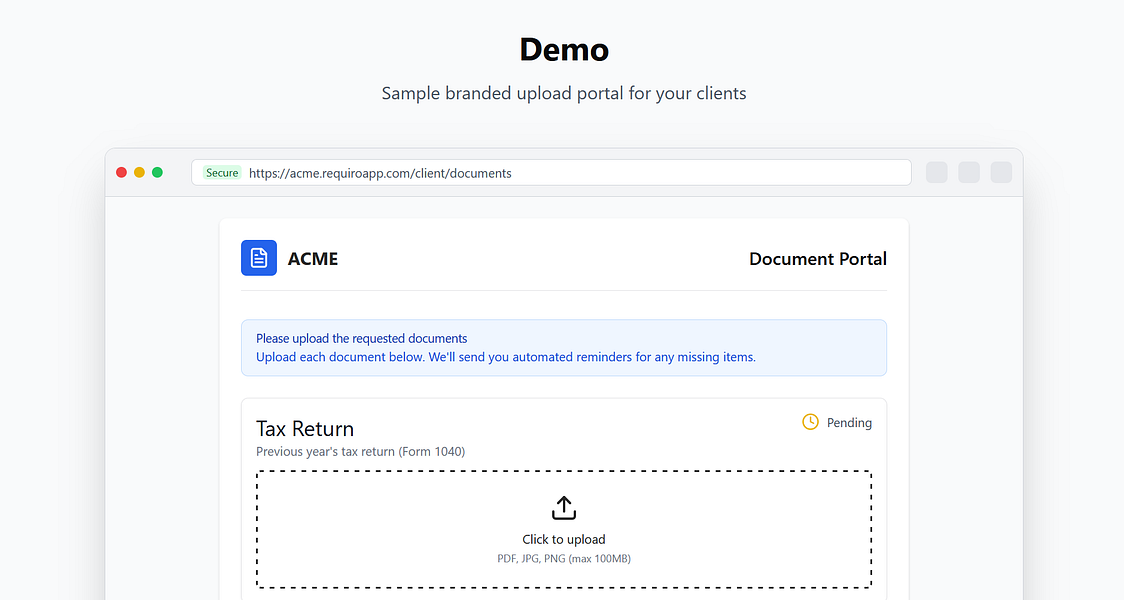Click the rightmost gray square in browser toolbar

[1001, 173]
